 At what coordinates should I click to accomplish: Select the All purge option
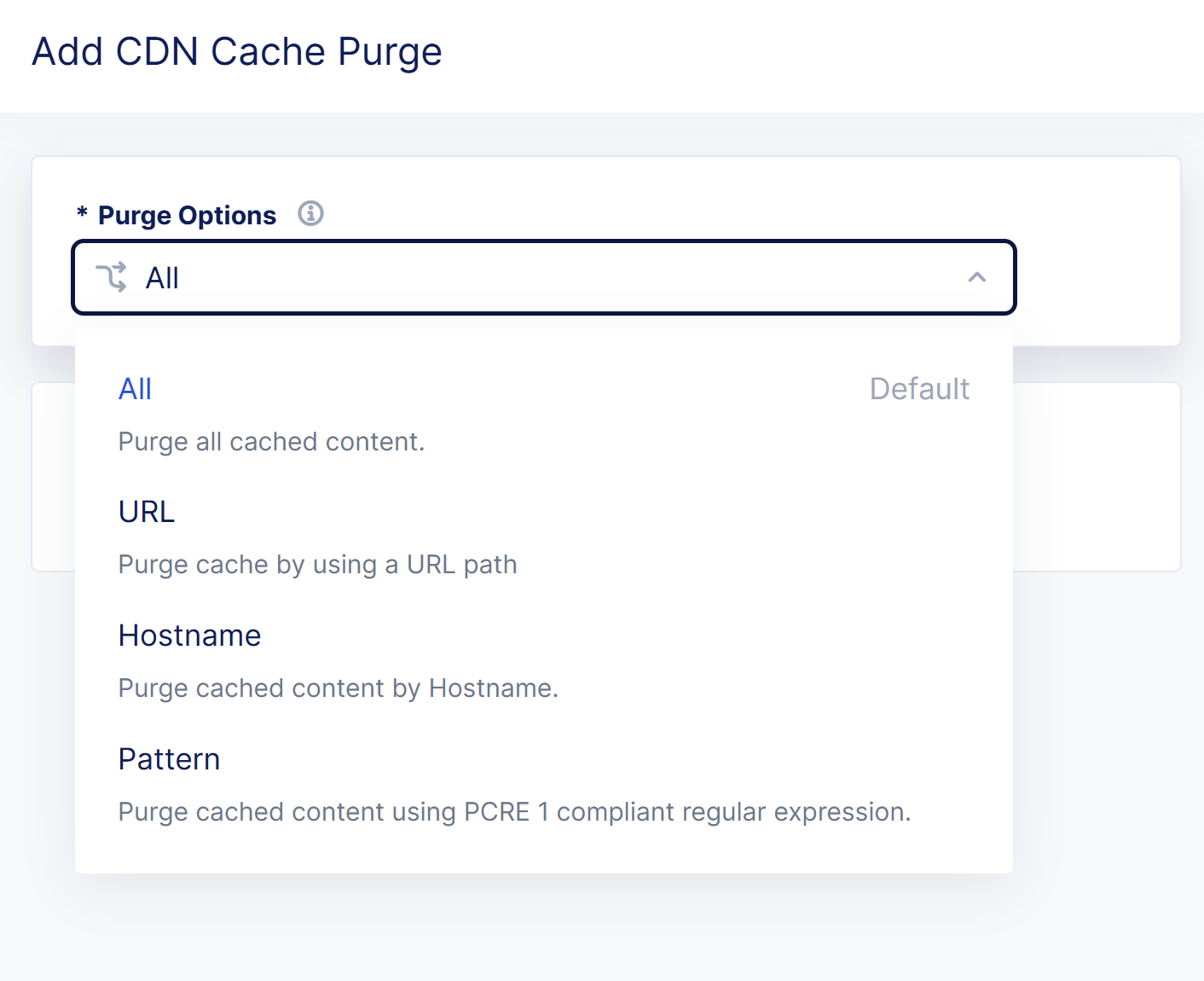pyautogui.click(x=135, y=389)
